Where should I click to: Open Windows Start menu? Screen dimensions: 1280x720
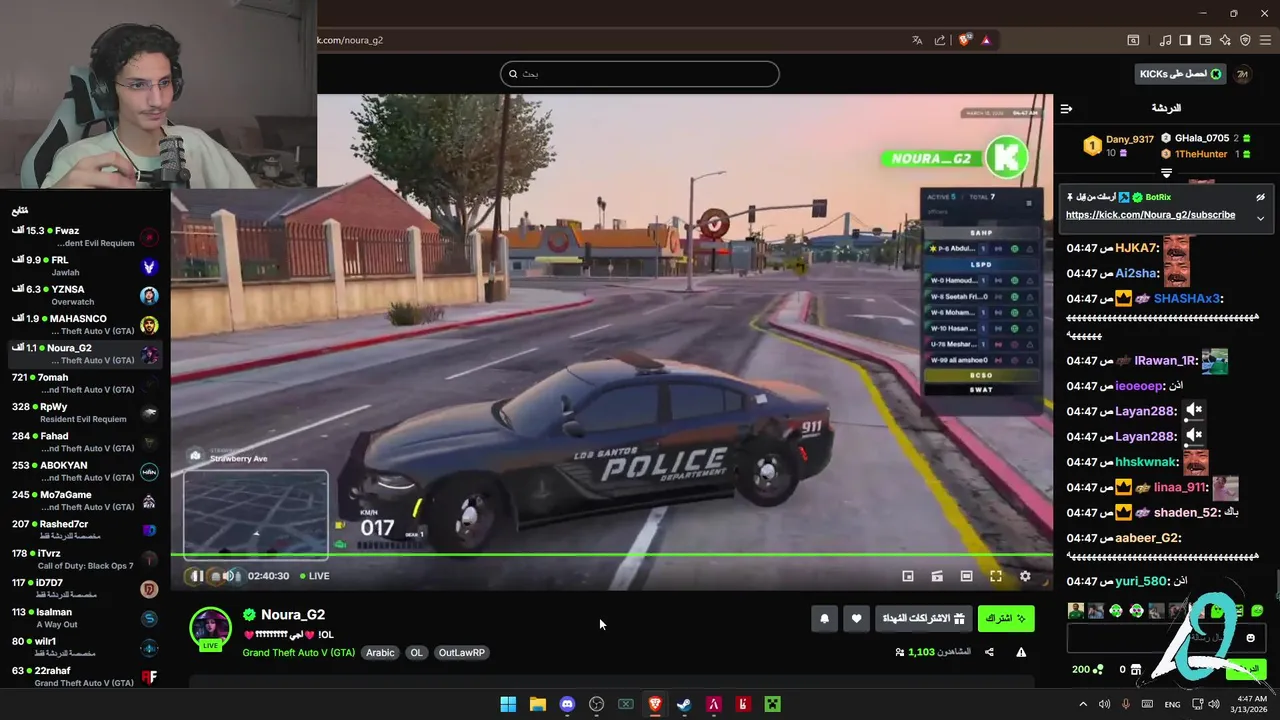pos(508,704)
